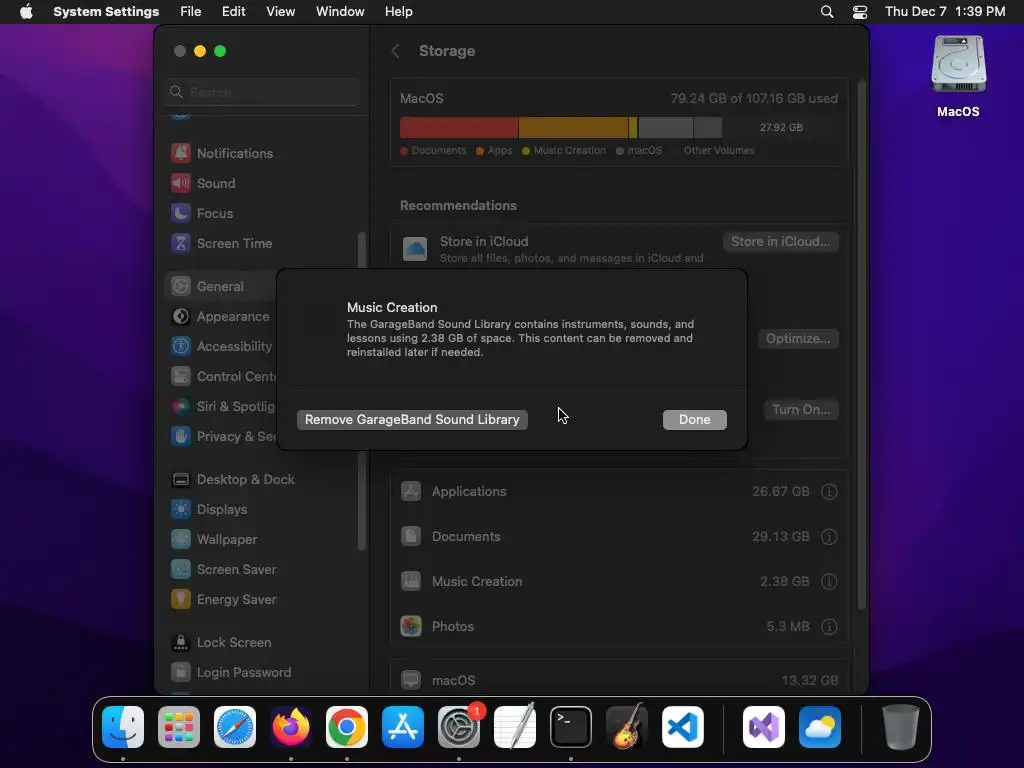Open the Apple menu

point(26,12)
